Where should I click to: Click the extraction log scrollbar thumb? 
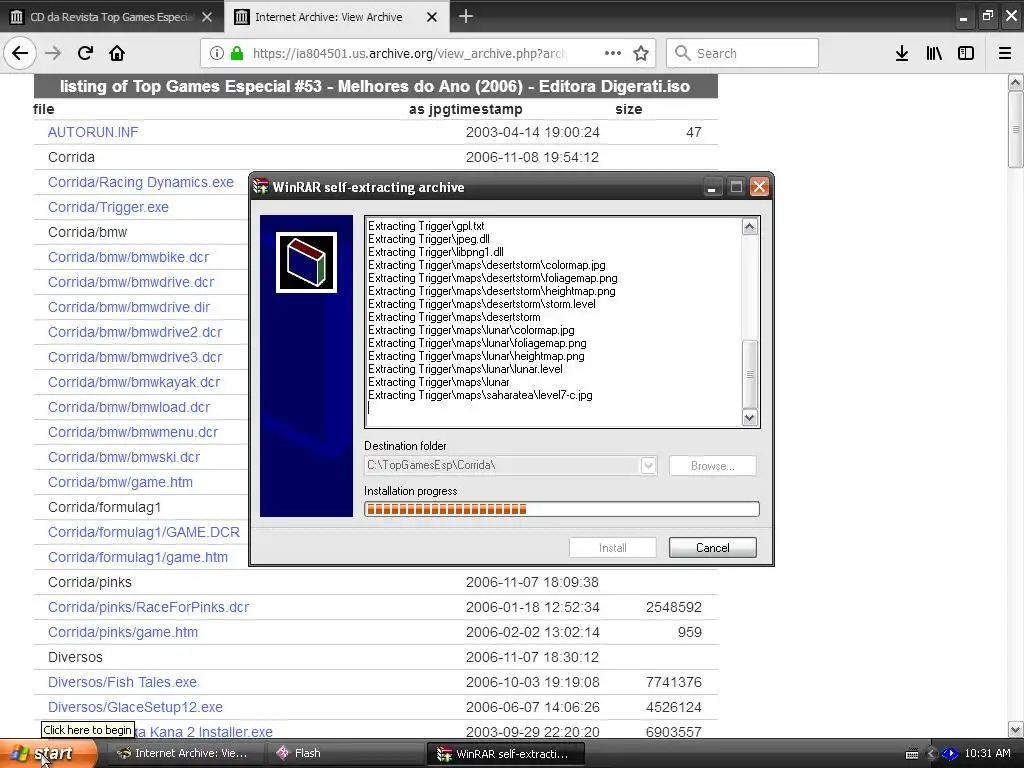750,374
